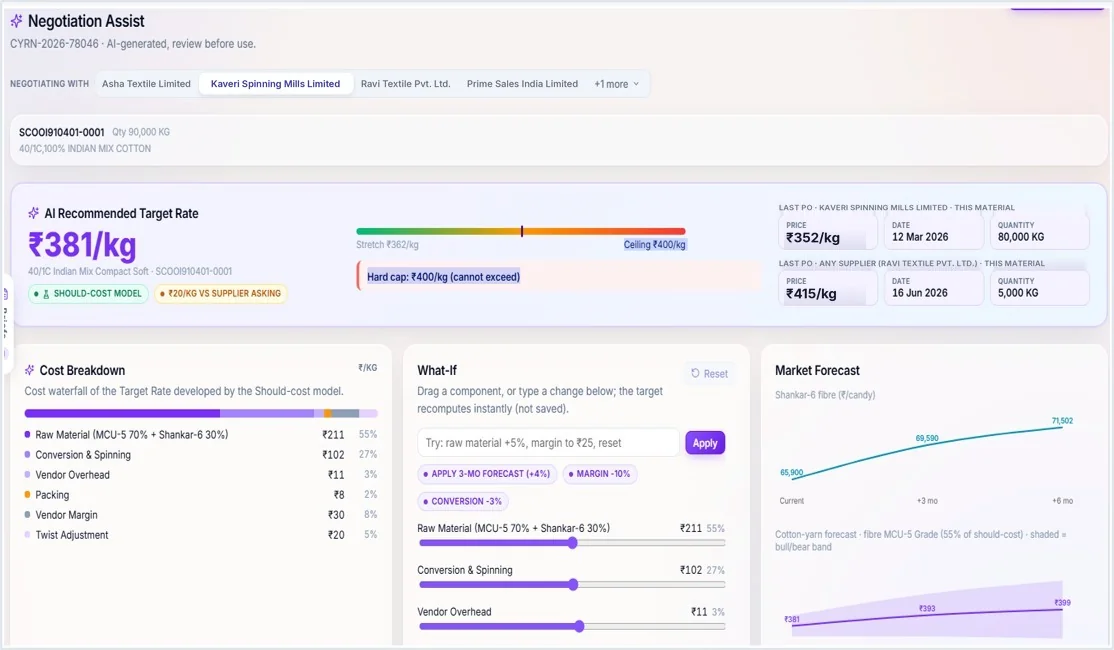Click the 69,590 forecast data point
This screenshot has height=650, width=1114.
[x=927, y=438]
